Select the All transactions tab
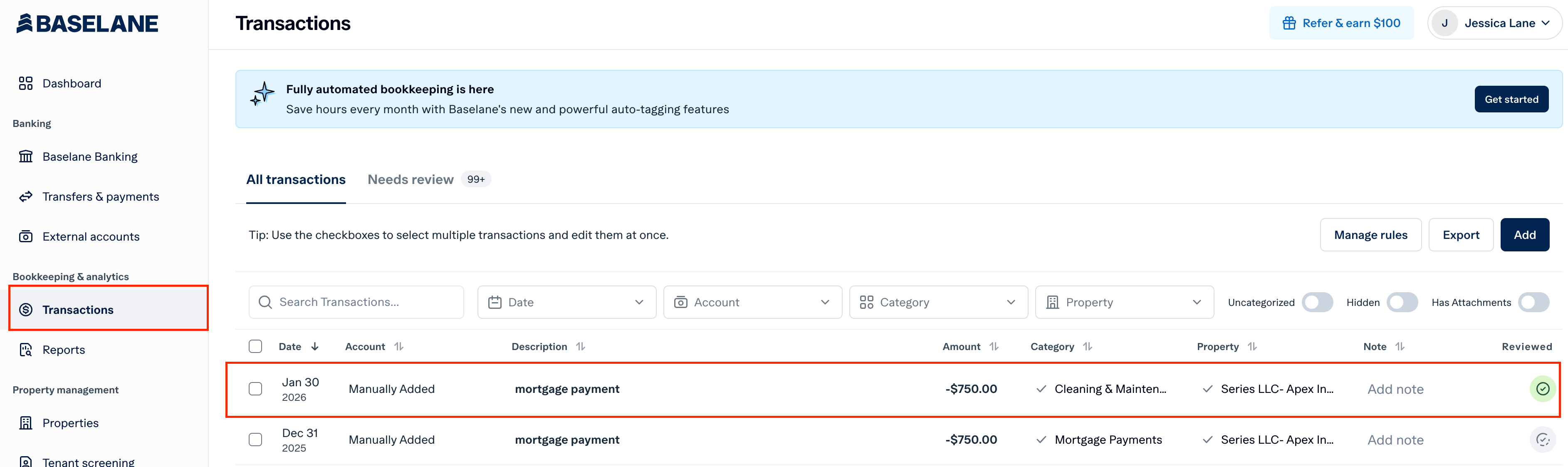This screenshot has height=467, width=1568. click(x=296, y=179)
